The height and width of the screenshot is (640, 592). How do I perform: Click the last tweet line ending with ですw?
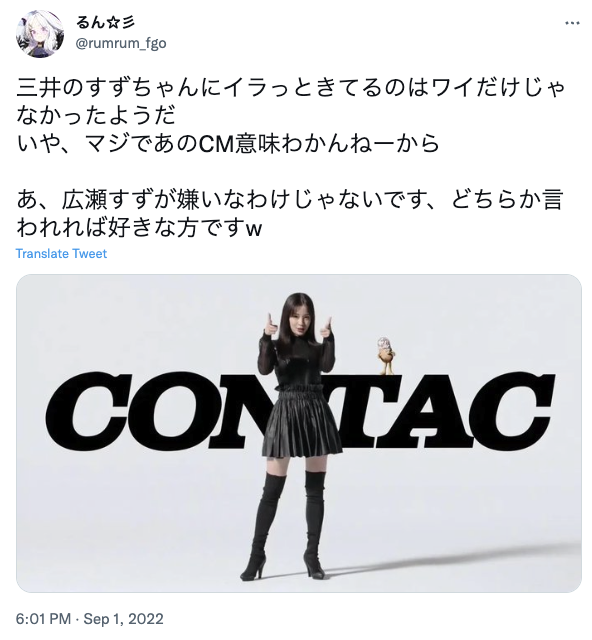click(x=139, y=228)
